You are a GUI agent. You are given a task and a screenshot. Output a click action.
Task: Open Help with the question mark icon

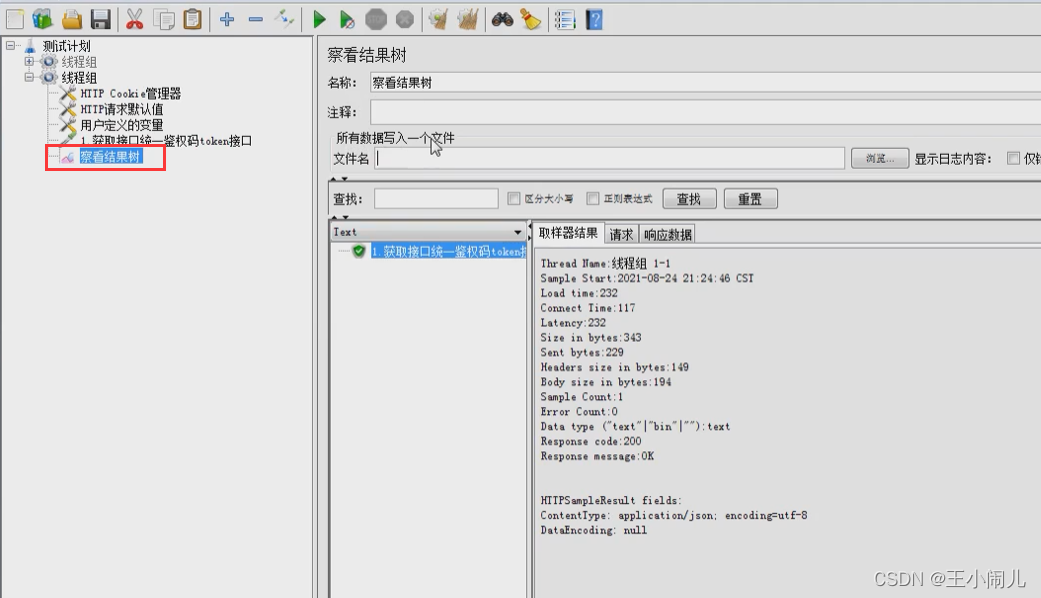coord(594,19)
